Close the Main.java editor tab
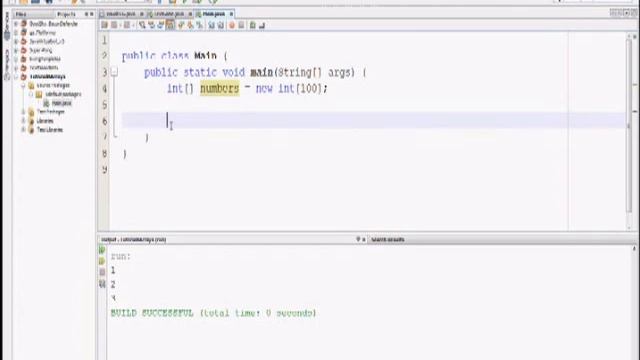This screenshot has height=360, width=640. click(231, 14)
